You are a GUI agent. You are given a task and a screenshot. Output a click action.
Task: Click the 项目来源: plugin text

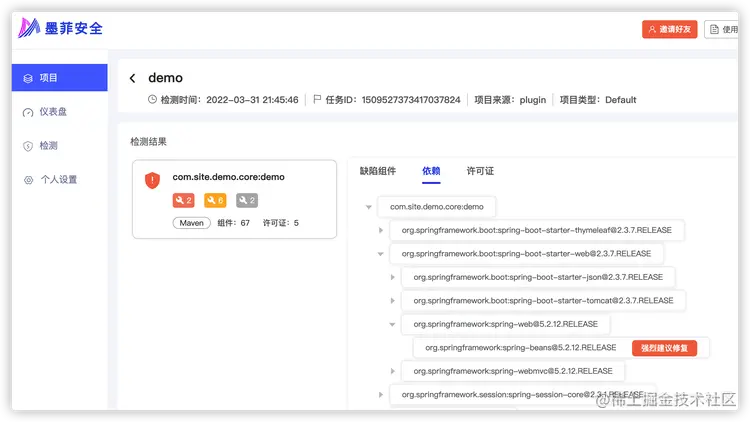(510, 100)
